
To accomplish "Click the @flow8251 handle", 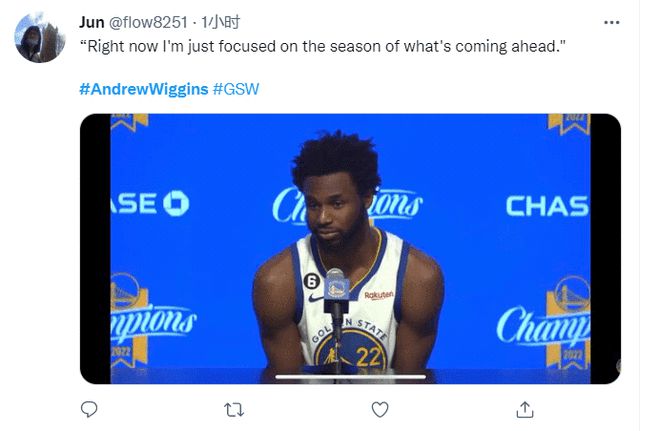I will point(151,21).
